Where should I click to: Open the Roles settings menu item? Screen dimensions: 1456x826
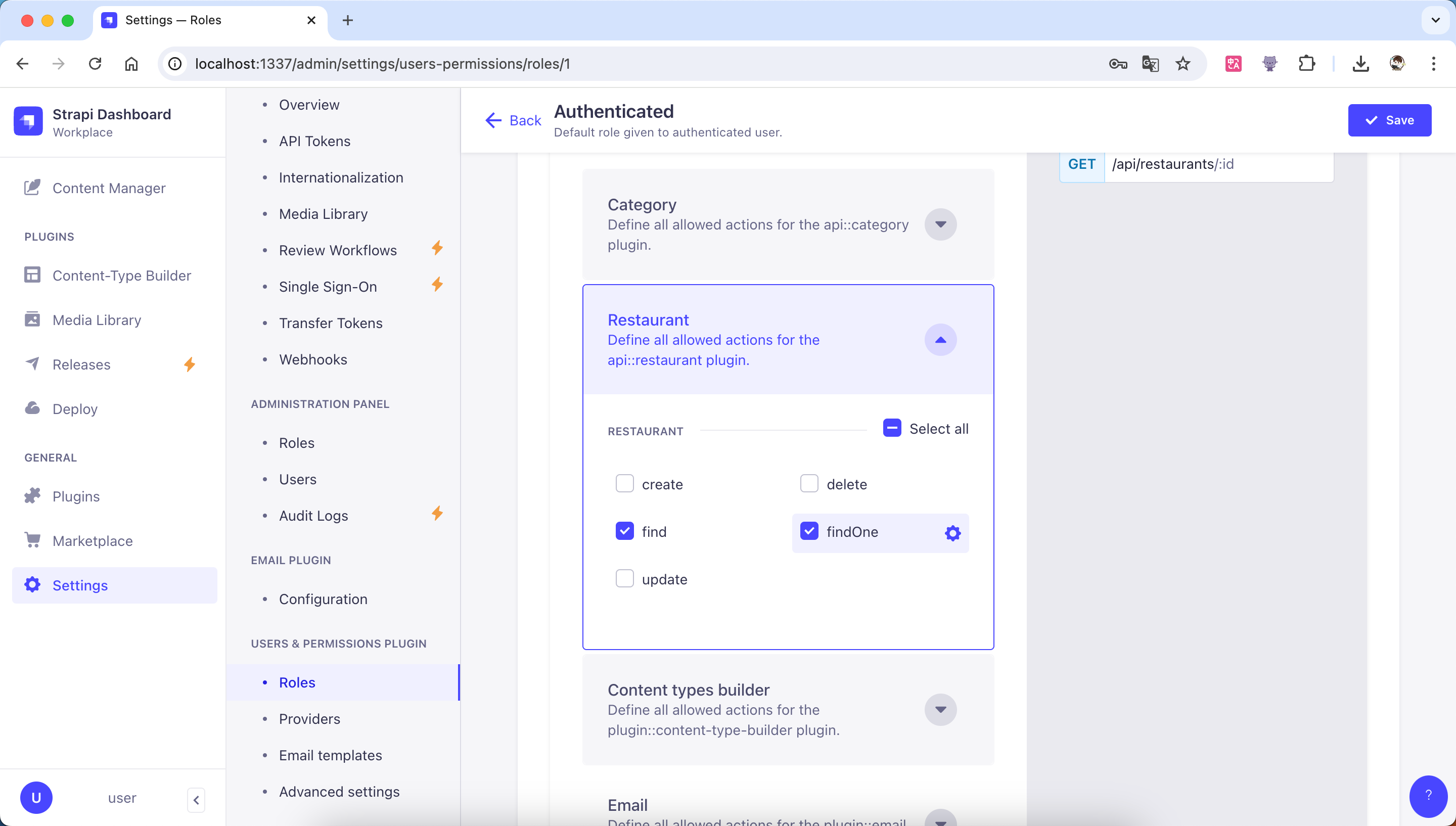pos(297,682)
